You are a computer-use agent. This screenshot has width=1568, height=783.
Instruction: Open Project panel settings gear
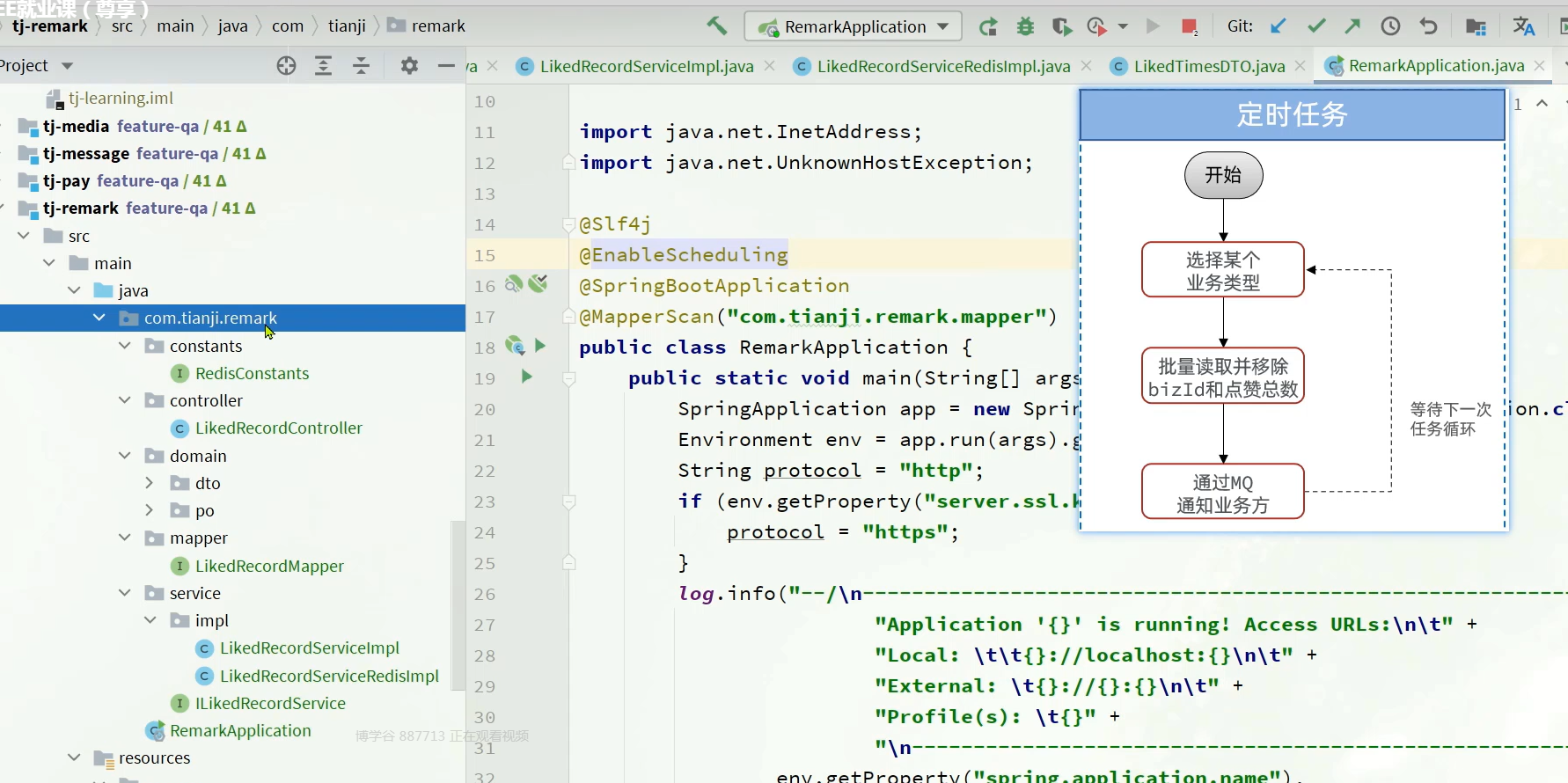pos(409,66)
